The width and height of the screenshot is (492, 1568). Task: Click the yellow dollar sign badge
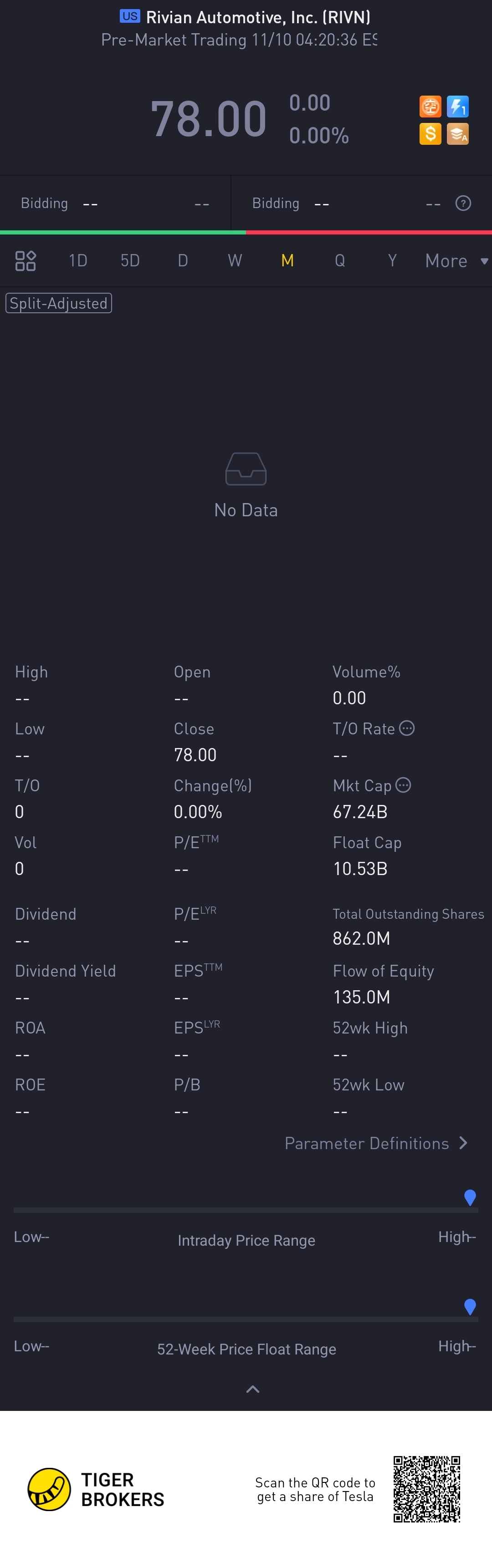430,134
